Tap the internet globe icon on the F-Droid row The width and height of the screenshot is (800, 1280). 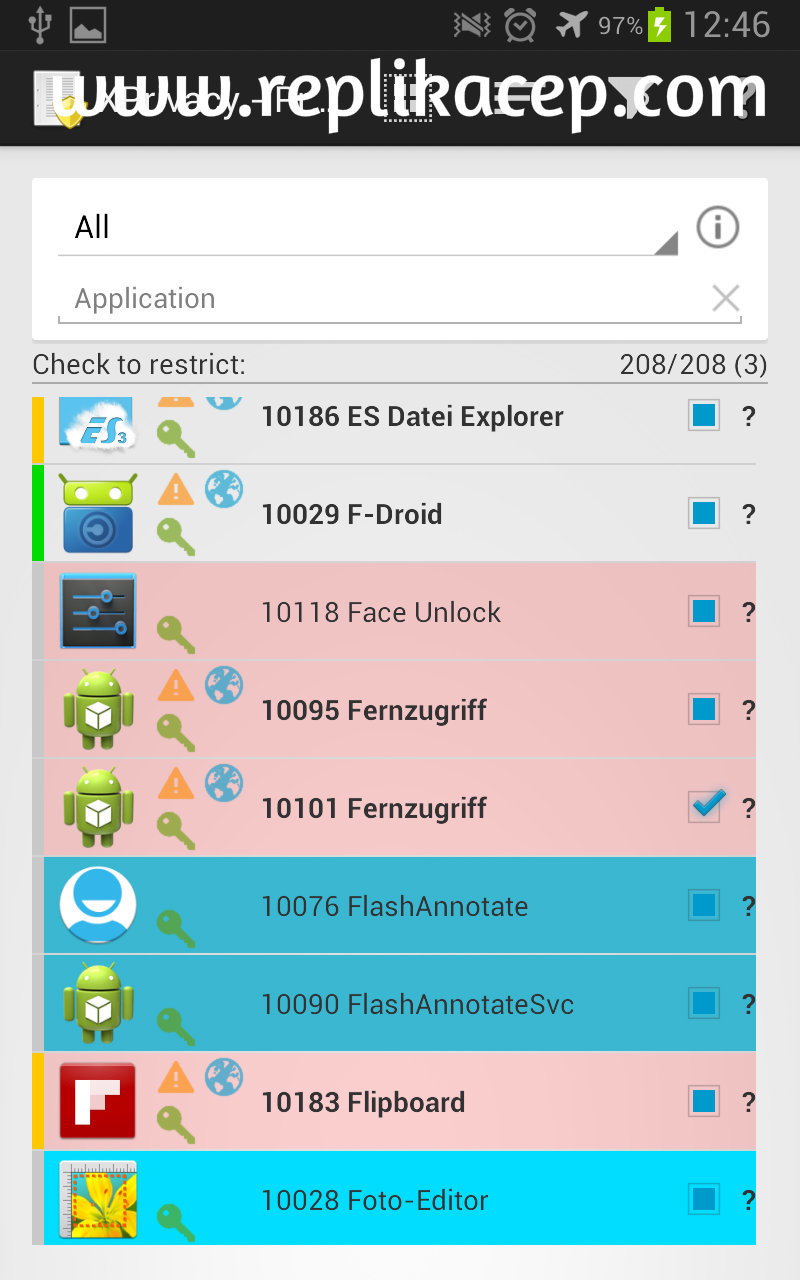pyautogui.click(x=224, y=489)
